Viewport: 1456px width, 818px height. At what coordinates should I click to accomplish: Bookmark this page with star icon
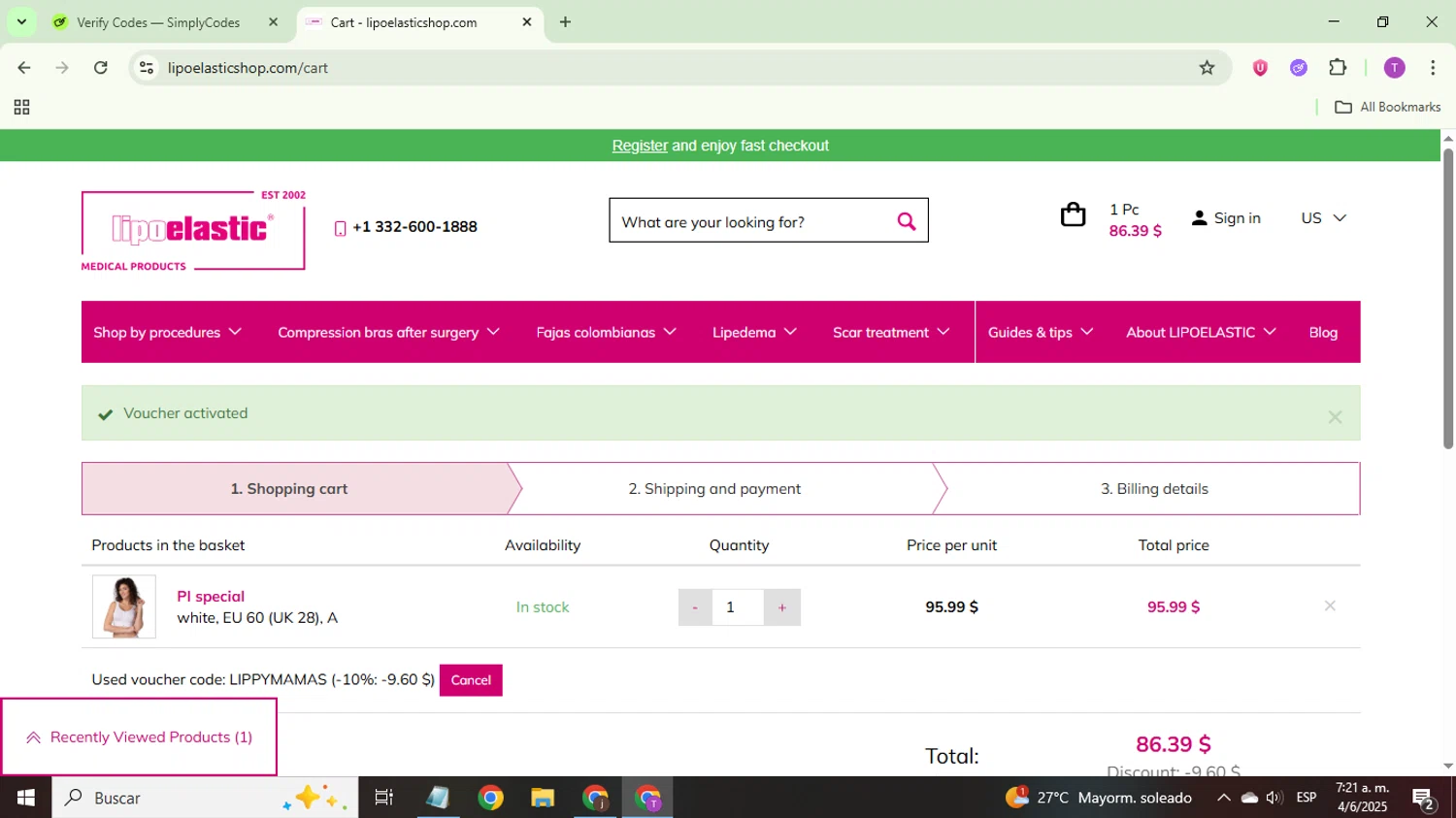click(x=1207, y=68)
